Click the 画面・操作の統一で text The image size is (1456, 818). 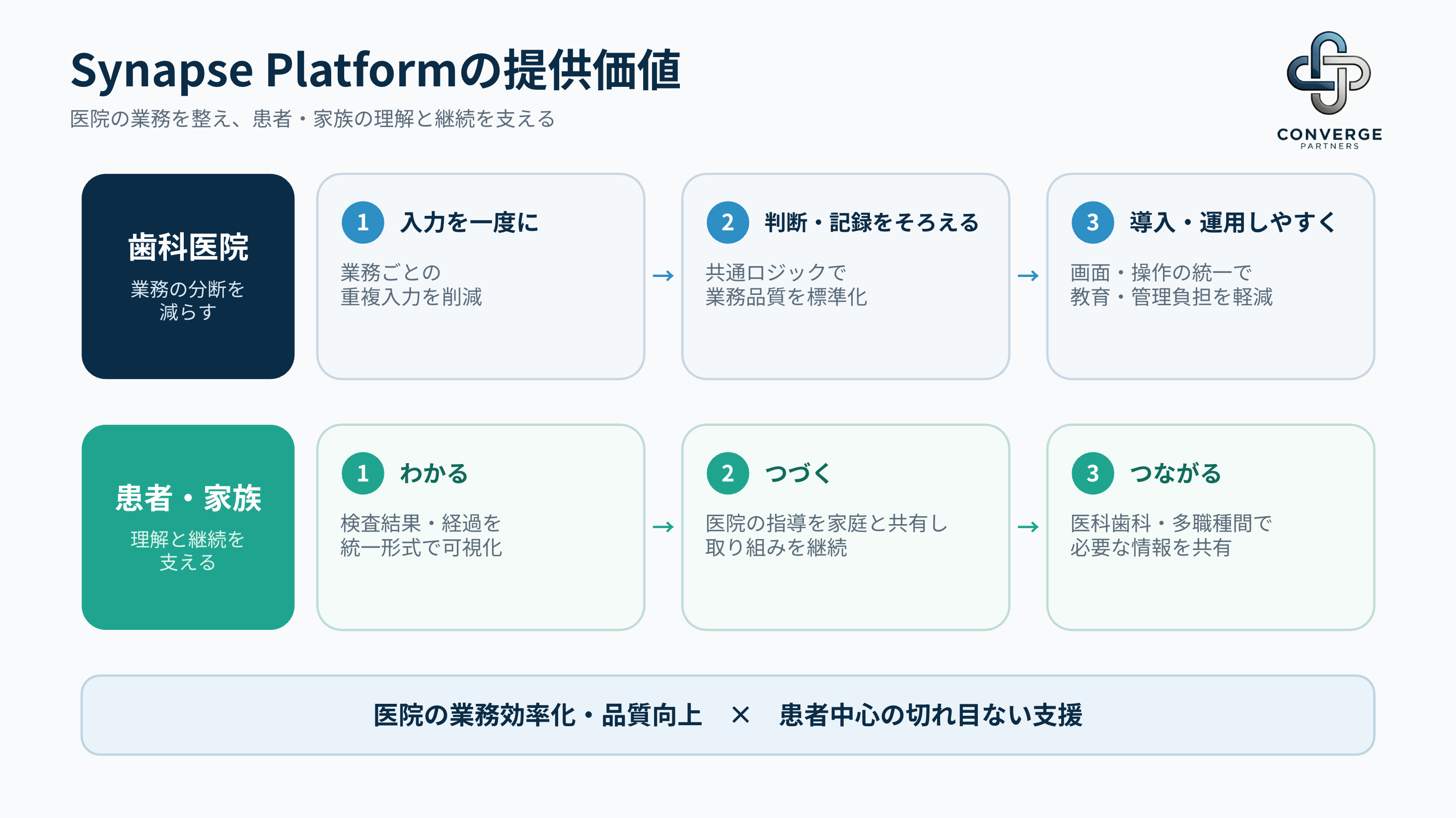1161,273
